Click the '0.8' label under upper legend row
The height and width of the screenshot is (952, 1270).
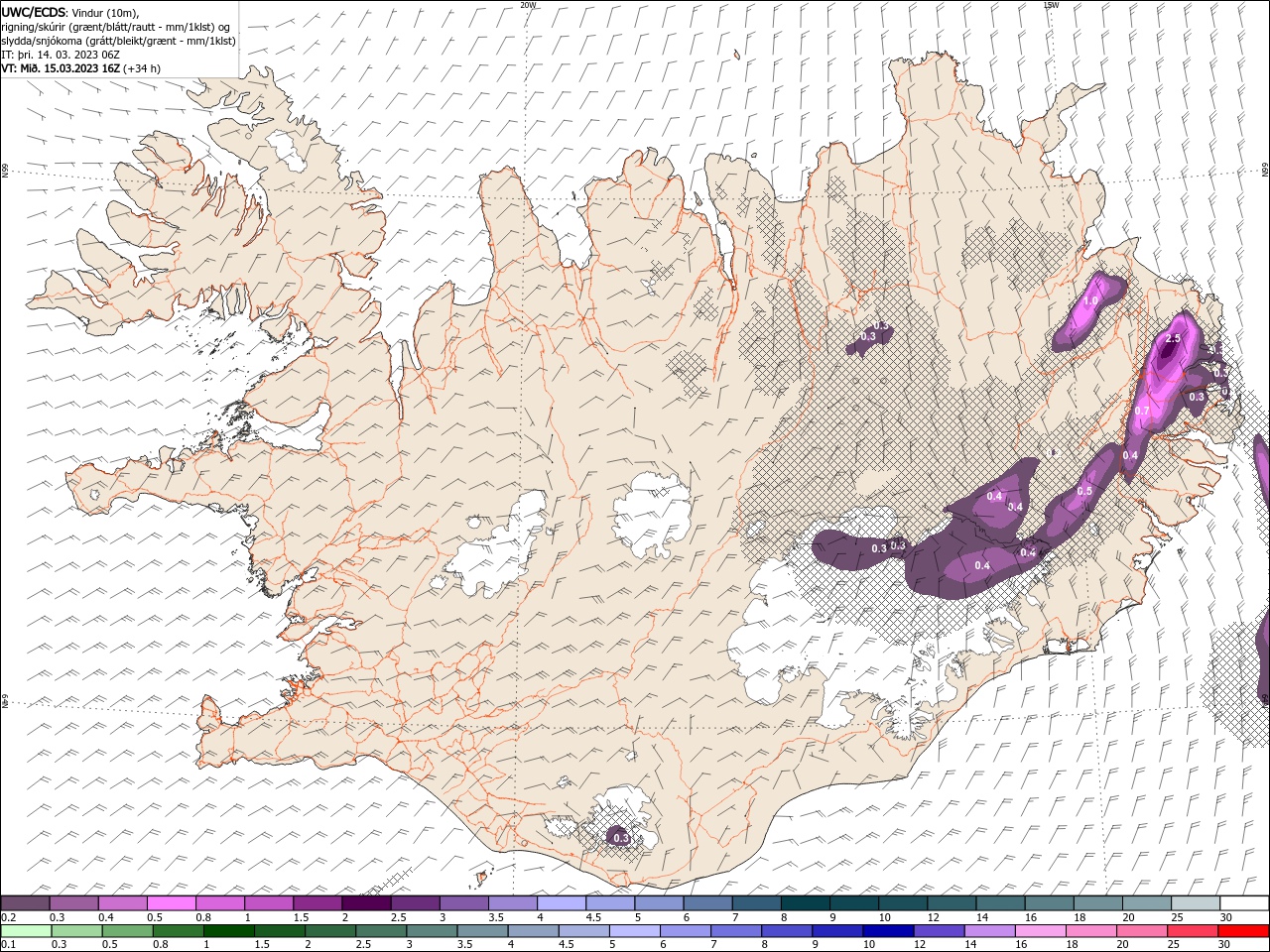coord(202,917)
